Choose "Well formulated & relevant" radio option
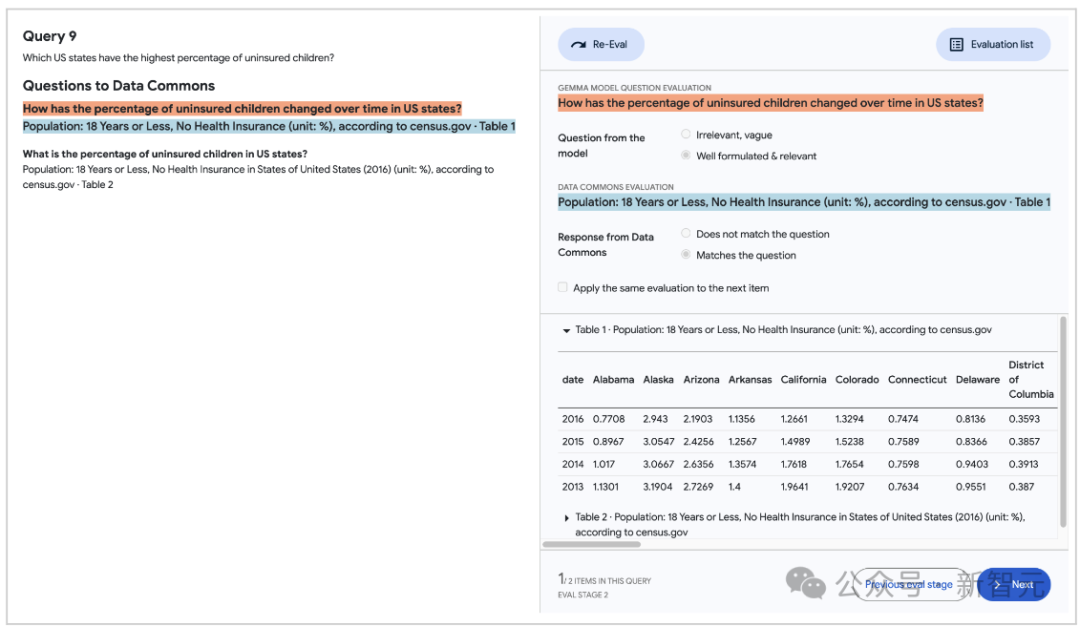 point(686,155)
